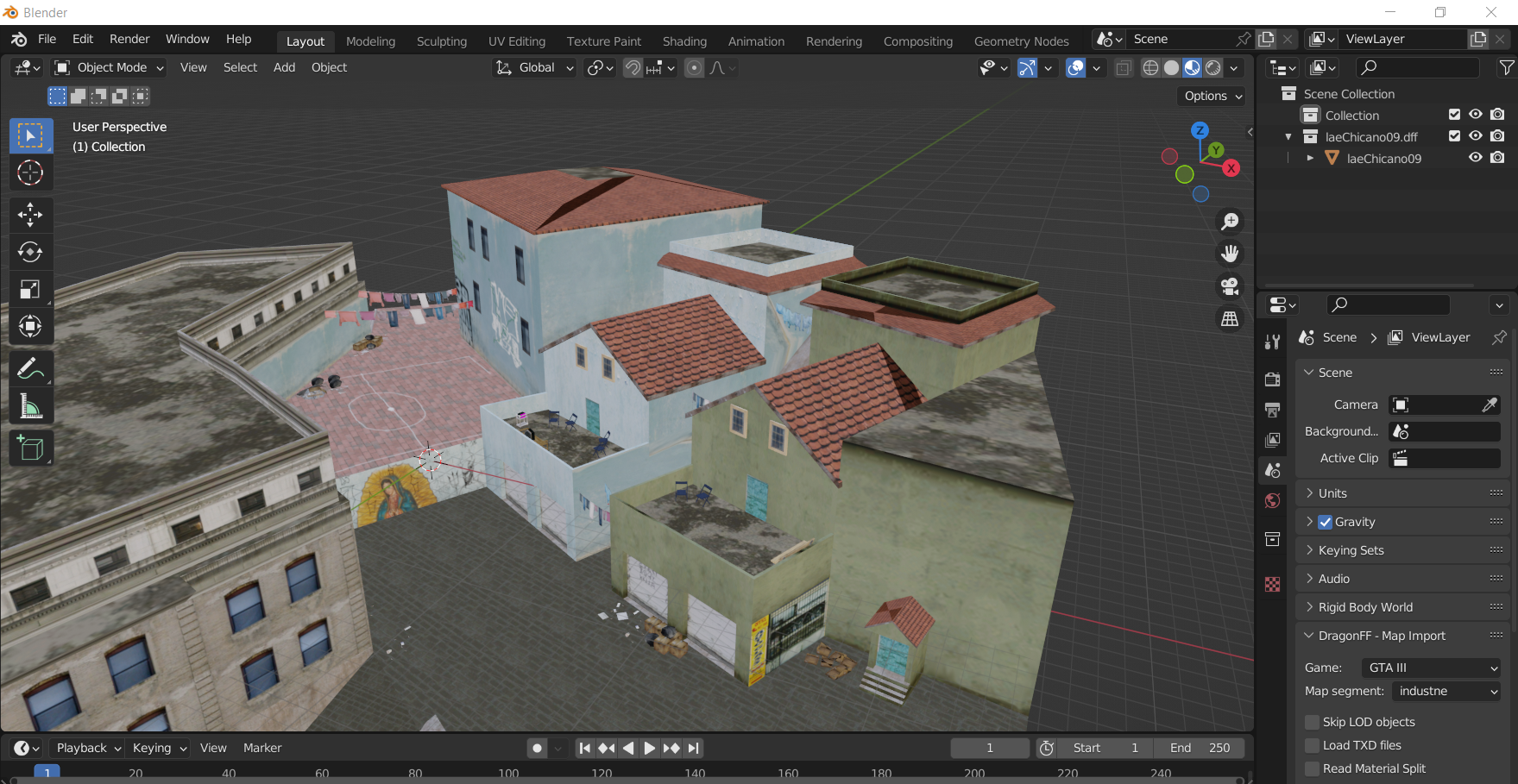Activate the Scale tool

tap(30, 290)
